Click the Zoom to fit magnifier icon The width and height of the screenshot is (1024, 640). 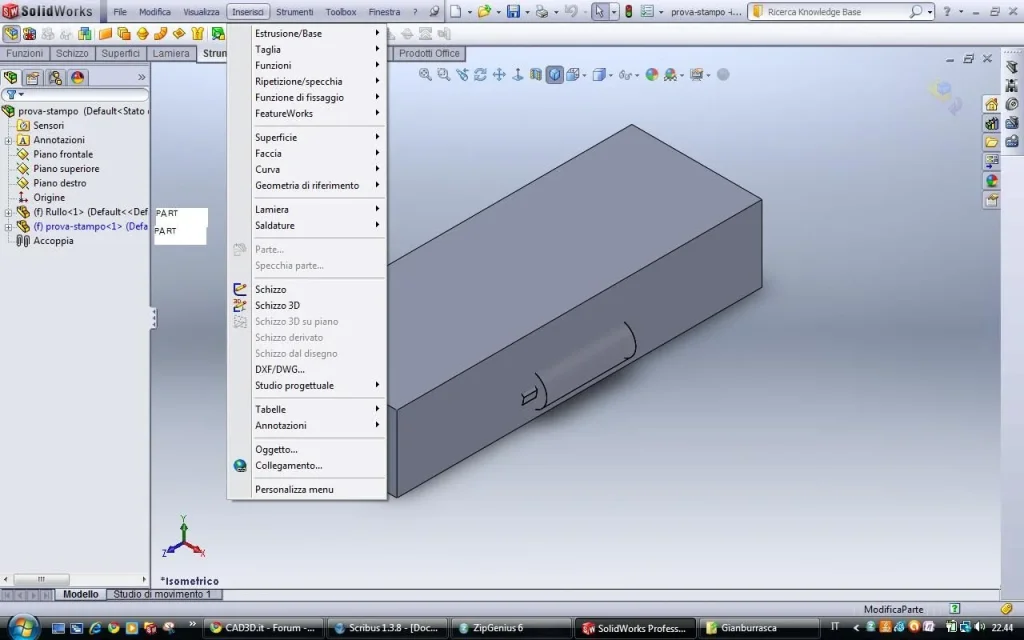[424, 74]
